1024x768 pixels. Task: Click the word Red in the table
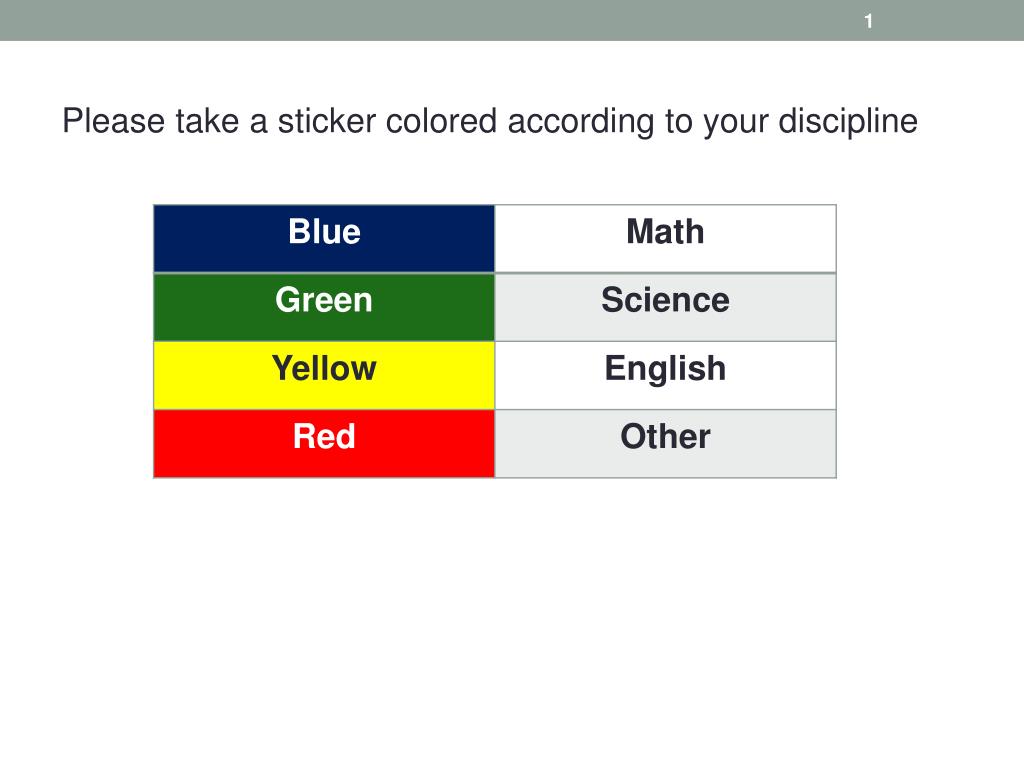coord(324,436)
